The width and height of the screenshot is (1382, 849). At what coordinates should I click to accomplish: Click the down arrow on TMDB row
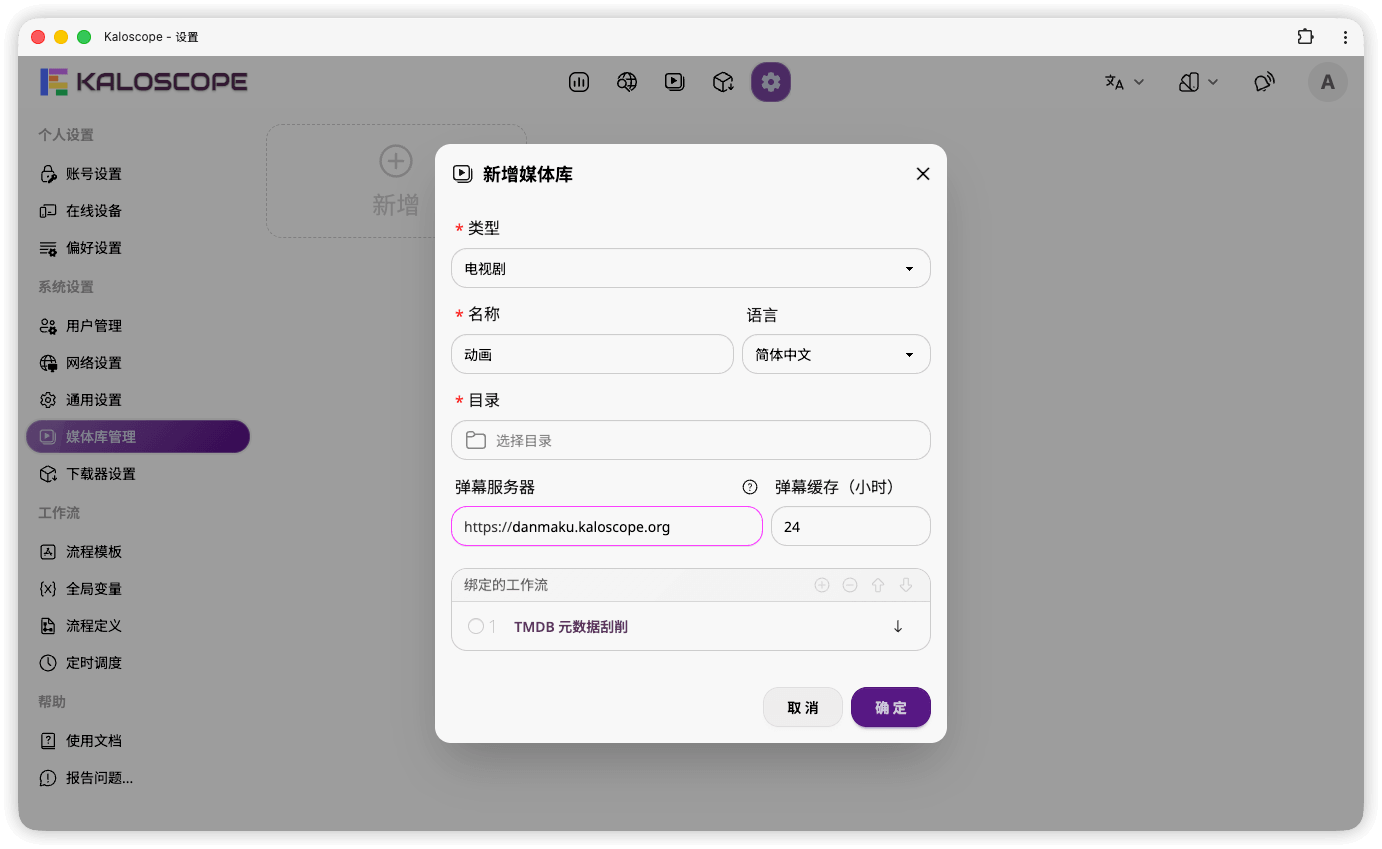tap(898, 626)
